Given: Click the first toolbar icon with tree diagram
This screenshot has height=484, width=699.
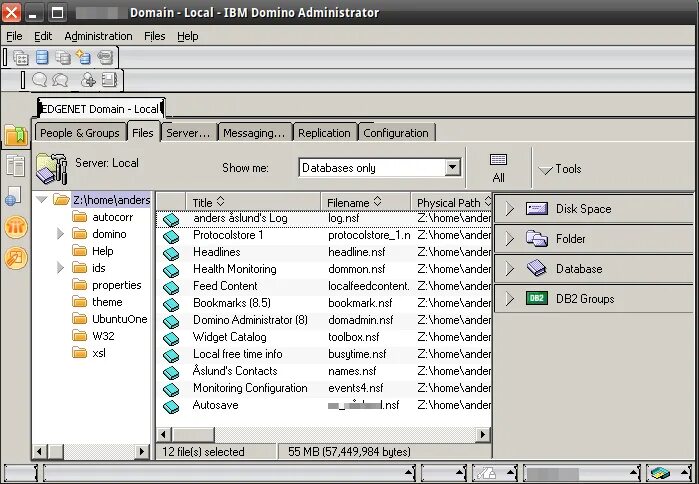Looking at the screenshot, I should click(21, 57).
